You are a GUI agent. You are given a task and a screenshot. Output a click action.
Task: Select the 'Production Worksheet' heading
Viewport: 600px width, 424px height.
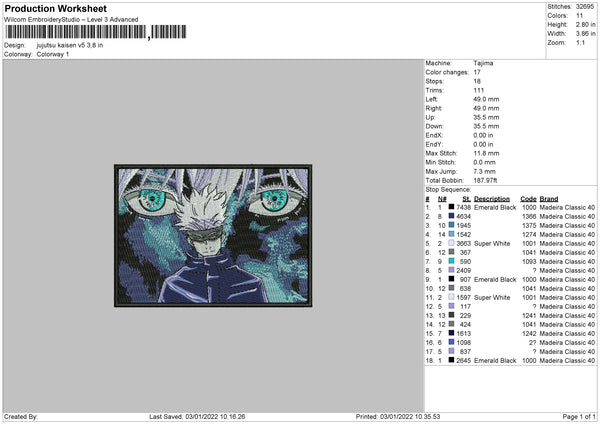coord(55,8)
